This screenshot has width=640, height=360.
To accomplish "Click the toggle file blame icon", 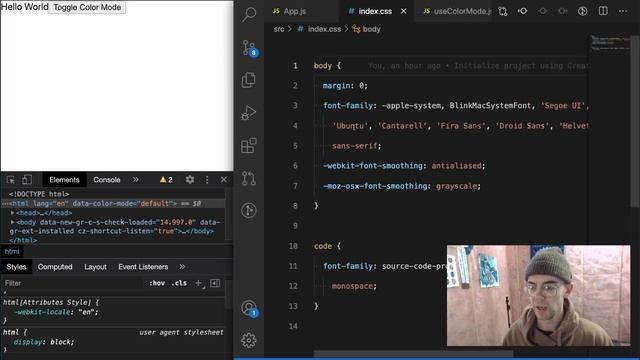I will (x=522, y=11).
